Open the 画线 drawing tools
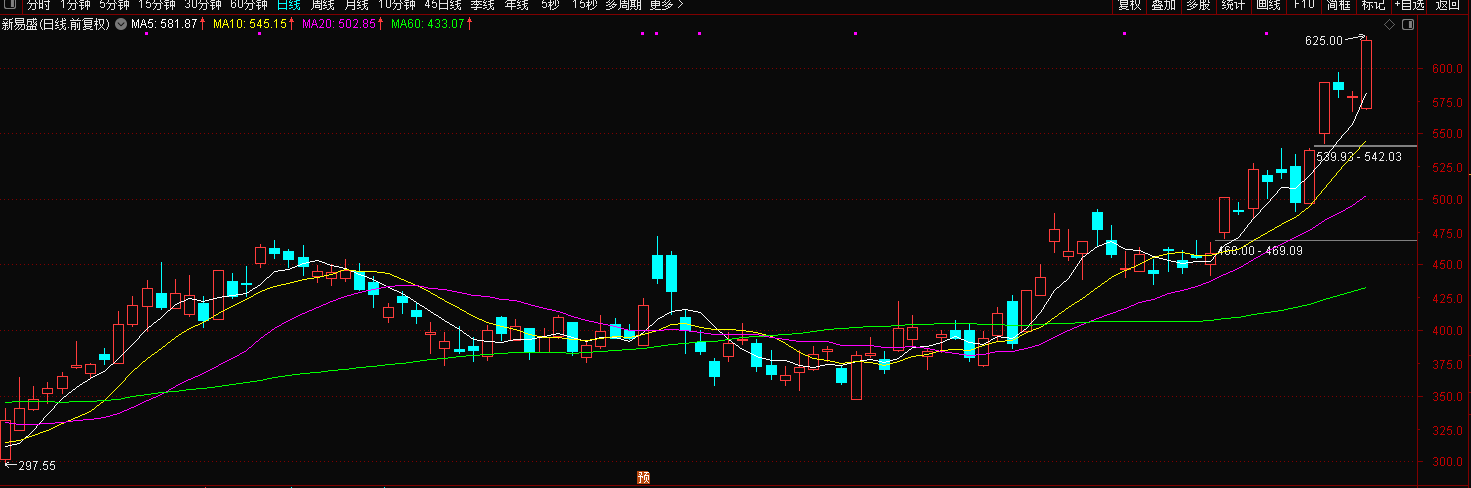The width and height of the screenshot is (1471, 488). [x=1268, y=5]
